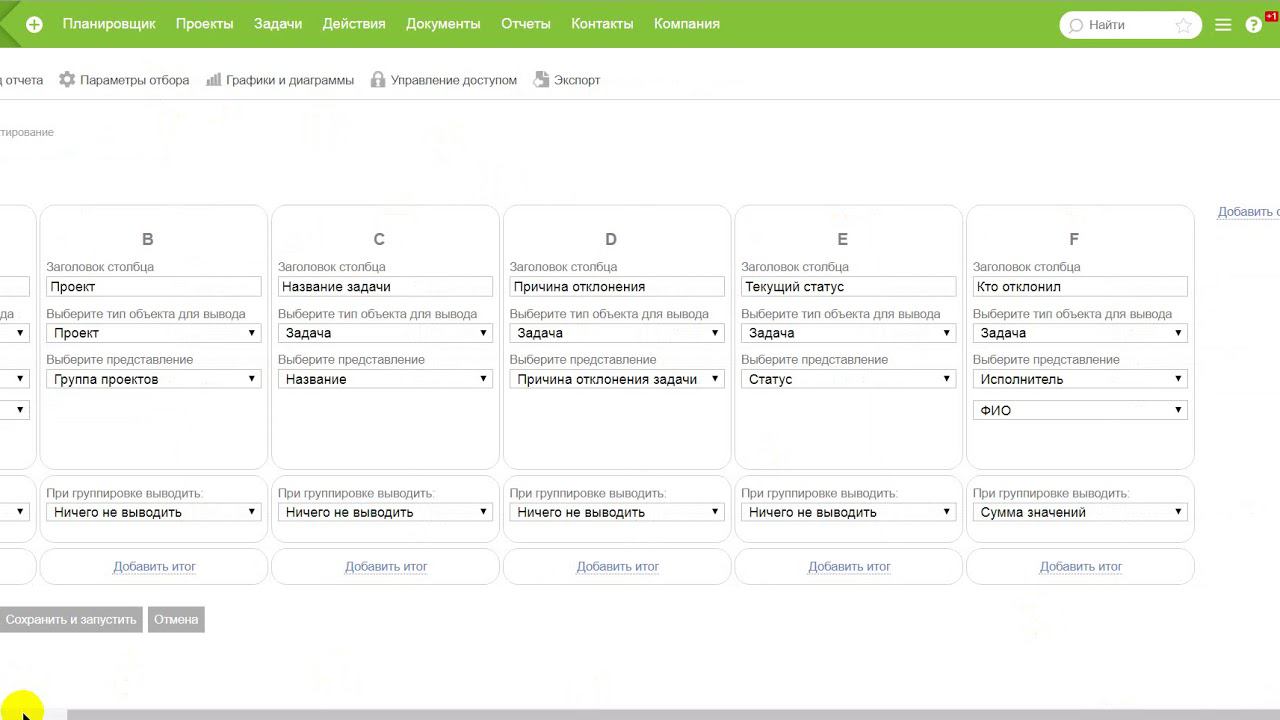Open the ФИО dropdown in column F
Image resolution: width=1280 pixels, height=720 pixels.
coord(1080,410)
